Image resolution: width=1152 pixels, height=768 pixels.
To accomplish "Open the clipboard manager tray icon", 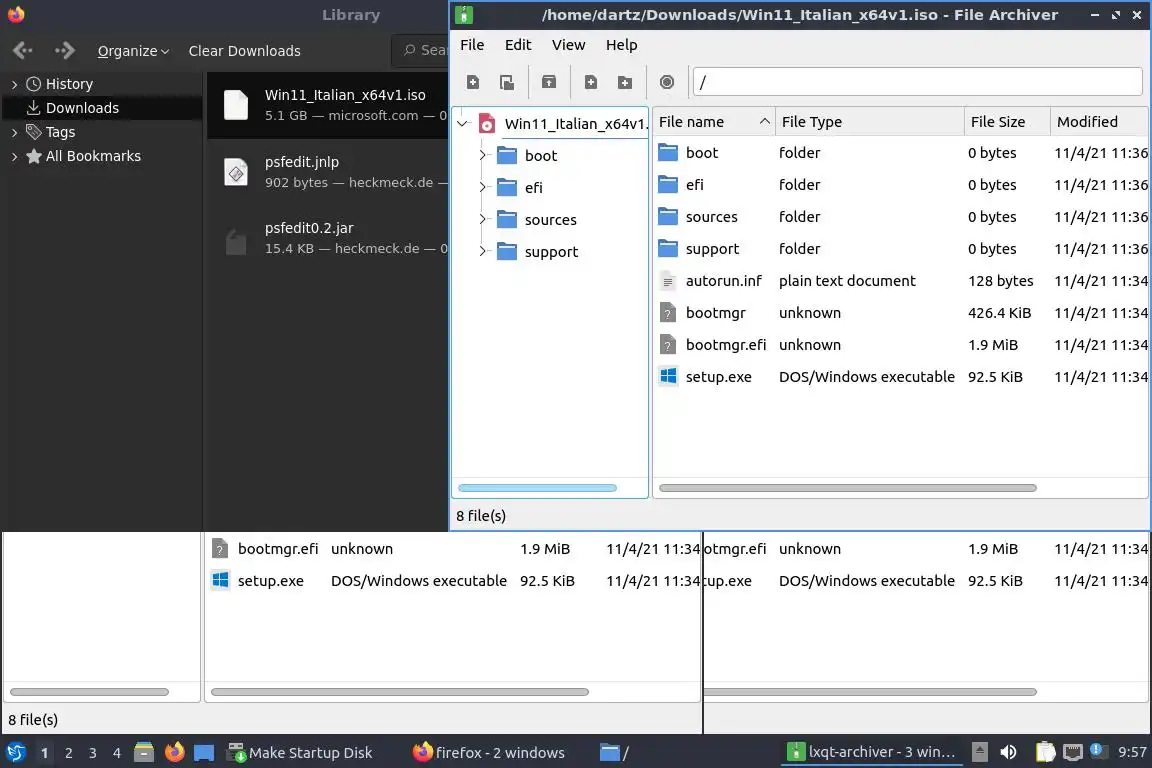I will coord(1045,752).
